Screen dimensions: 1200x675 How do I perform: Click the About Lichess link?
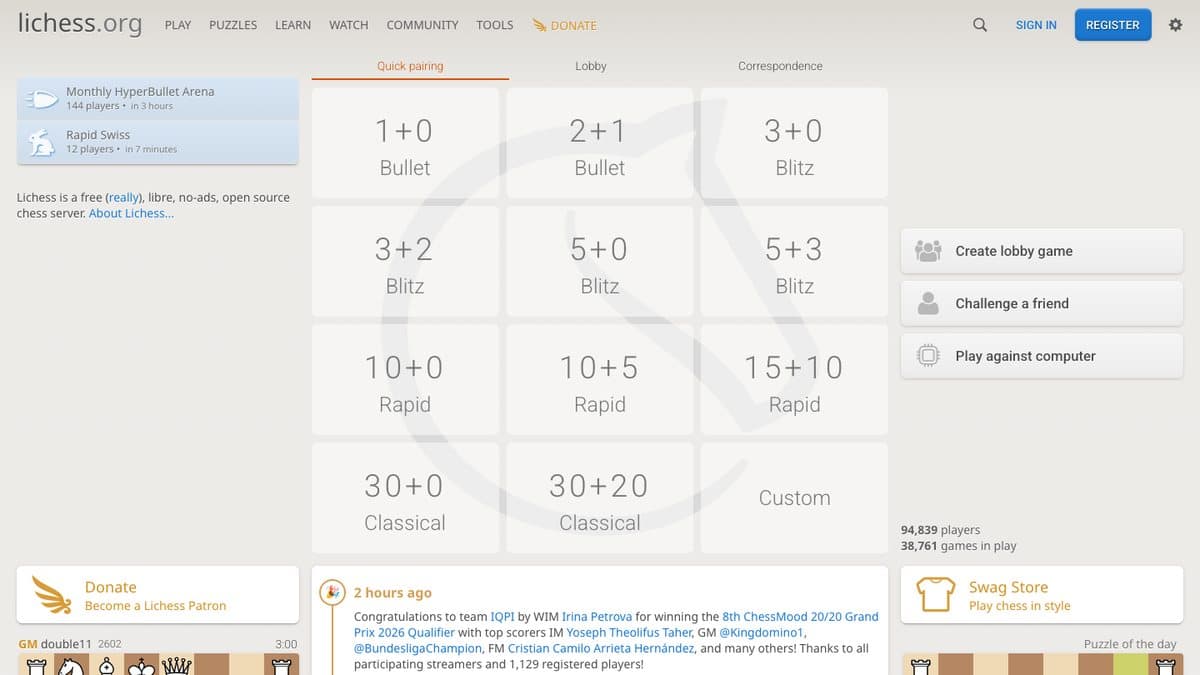131,213
